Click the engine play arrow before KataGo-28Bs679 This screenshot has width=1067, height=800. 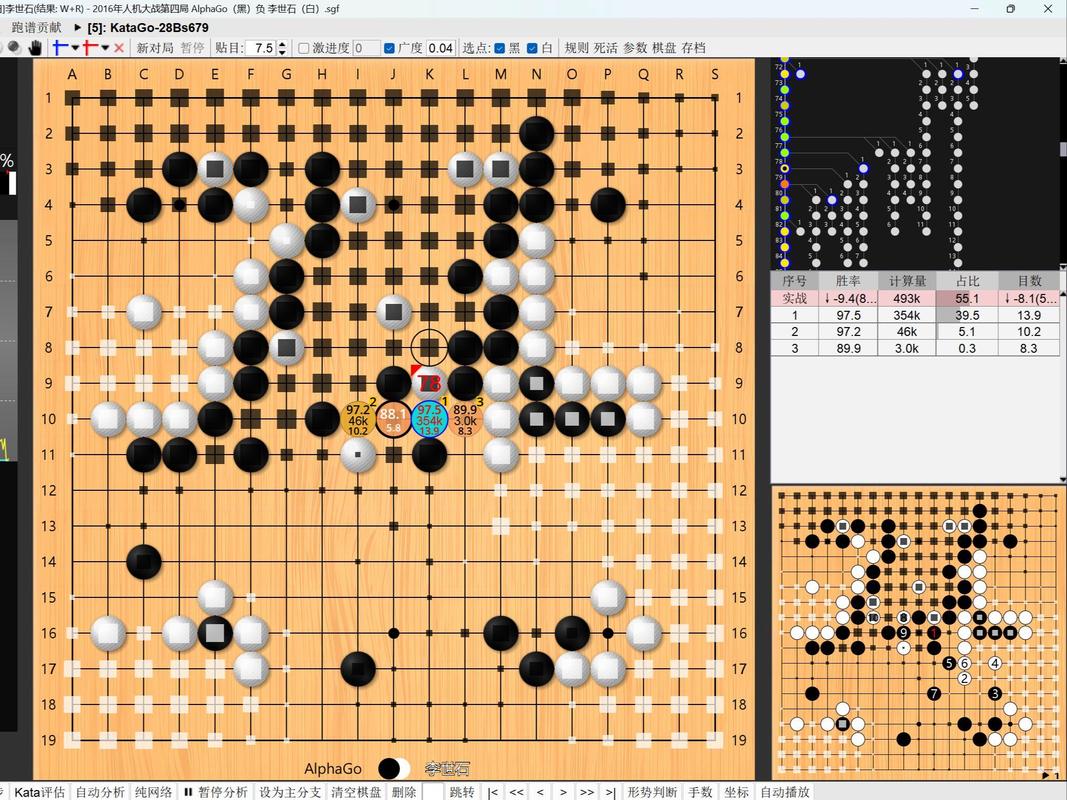78,28
